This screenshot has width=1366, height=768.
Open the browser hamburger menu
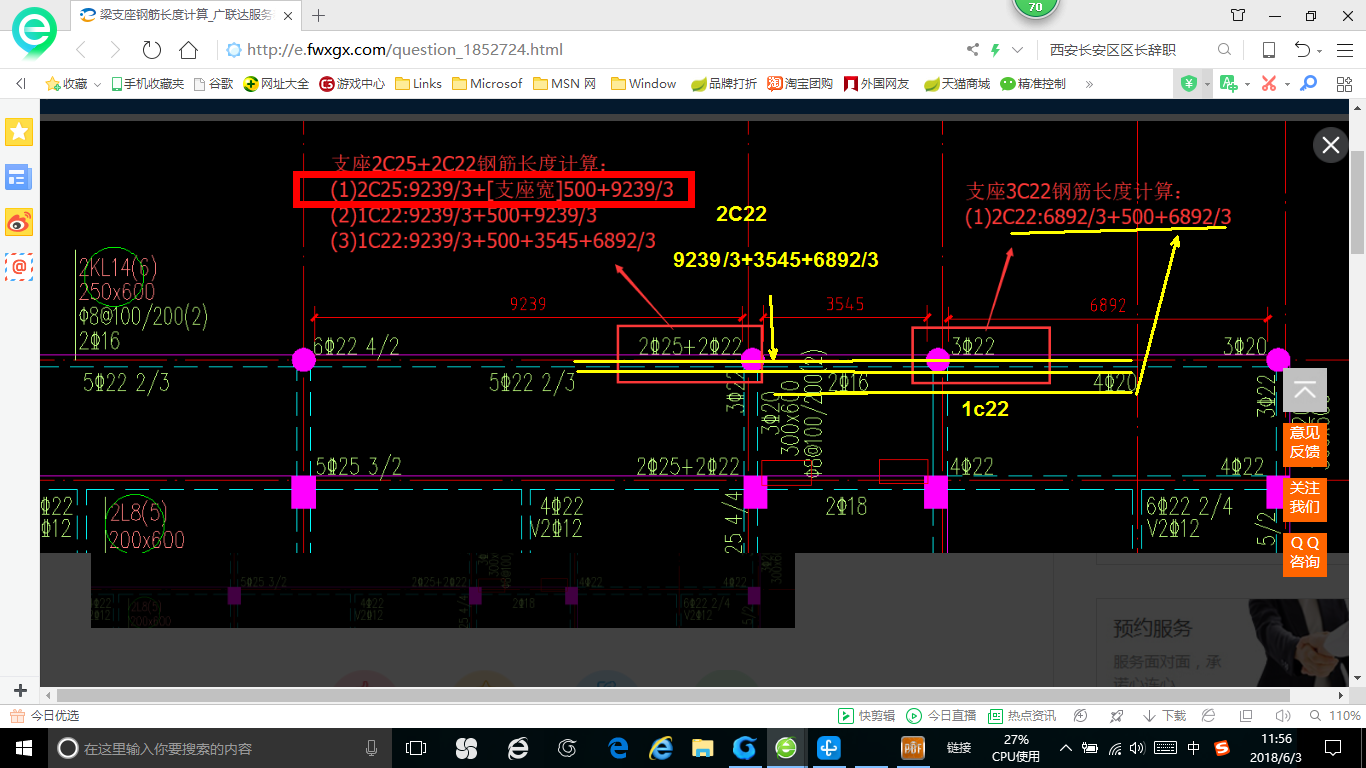pos(1343,50)
